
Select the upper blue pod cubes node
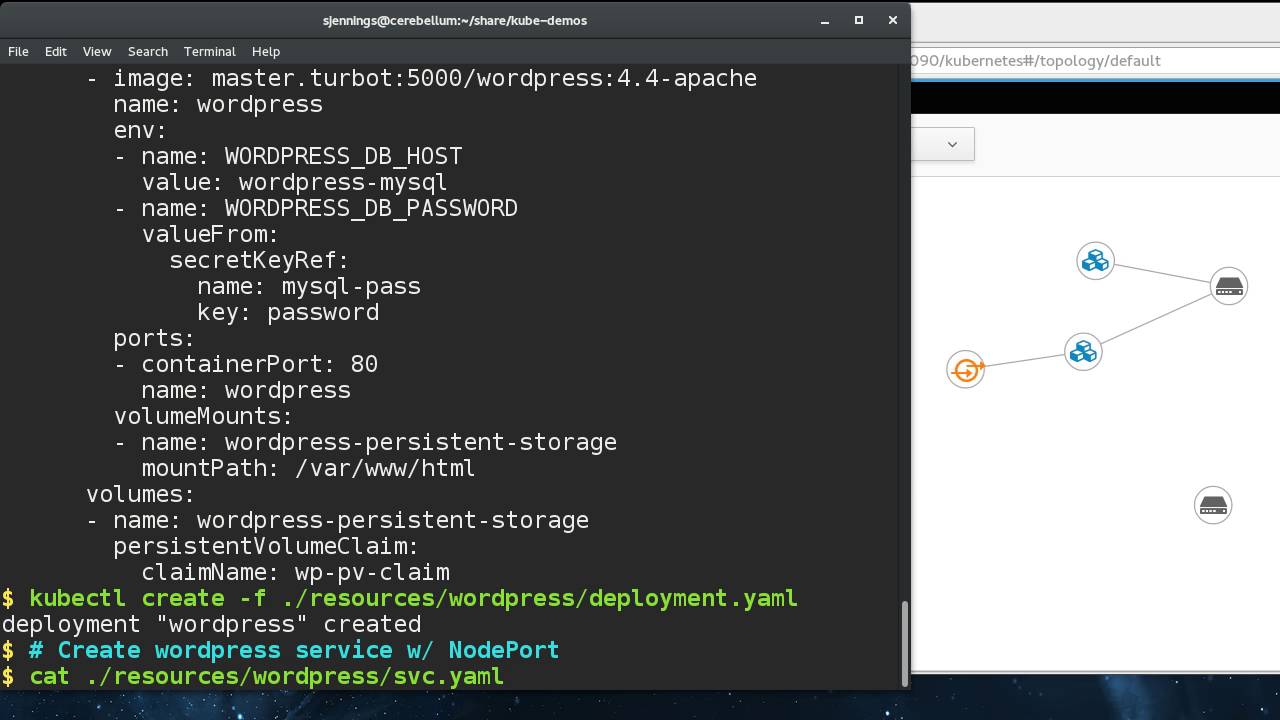(1095, 261)
